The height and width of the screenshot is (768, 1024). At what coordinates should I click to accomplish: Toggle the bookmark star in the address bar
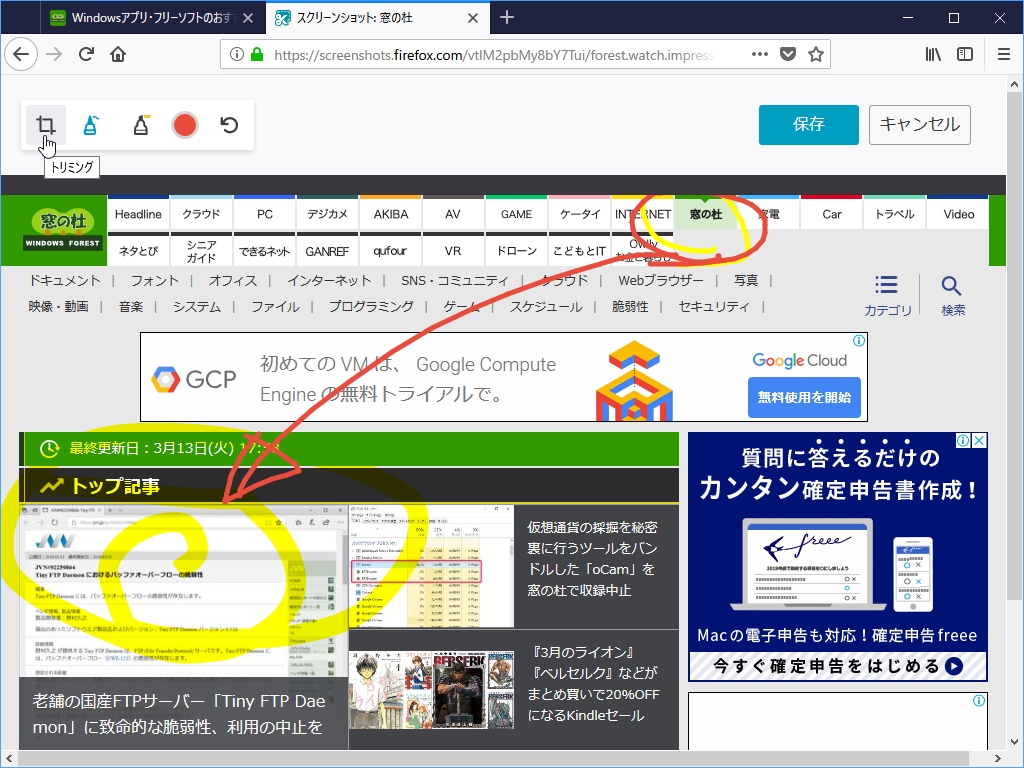817,54
